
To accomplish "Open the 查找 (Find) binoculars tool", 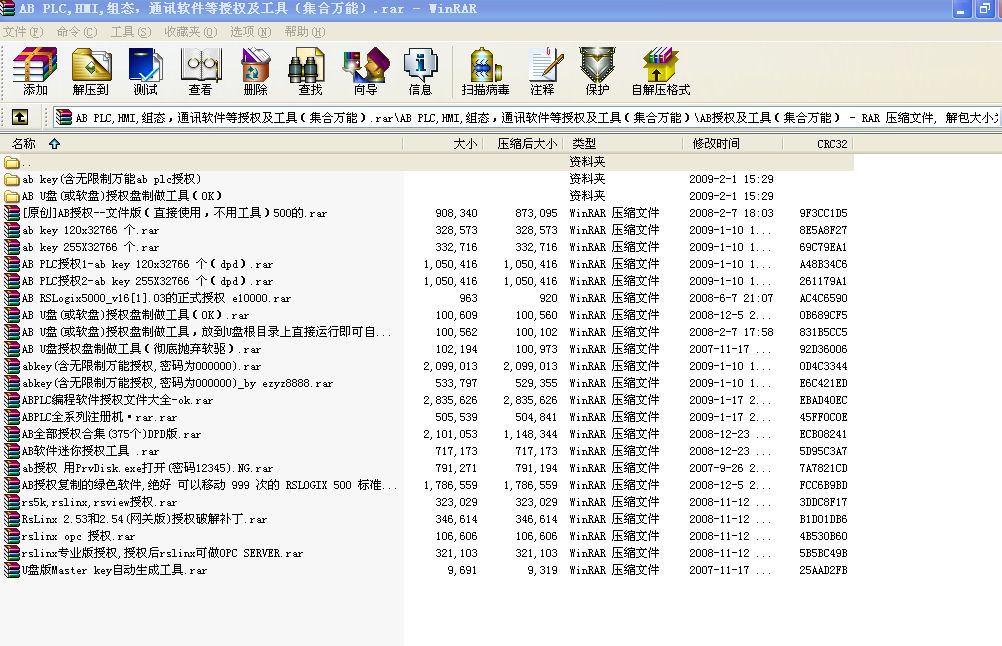I will [x=310, y=70].
